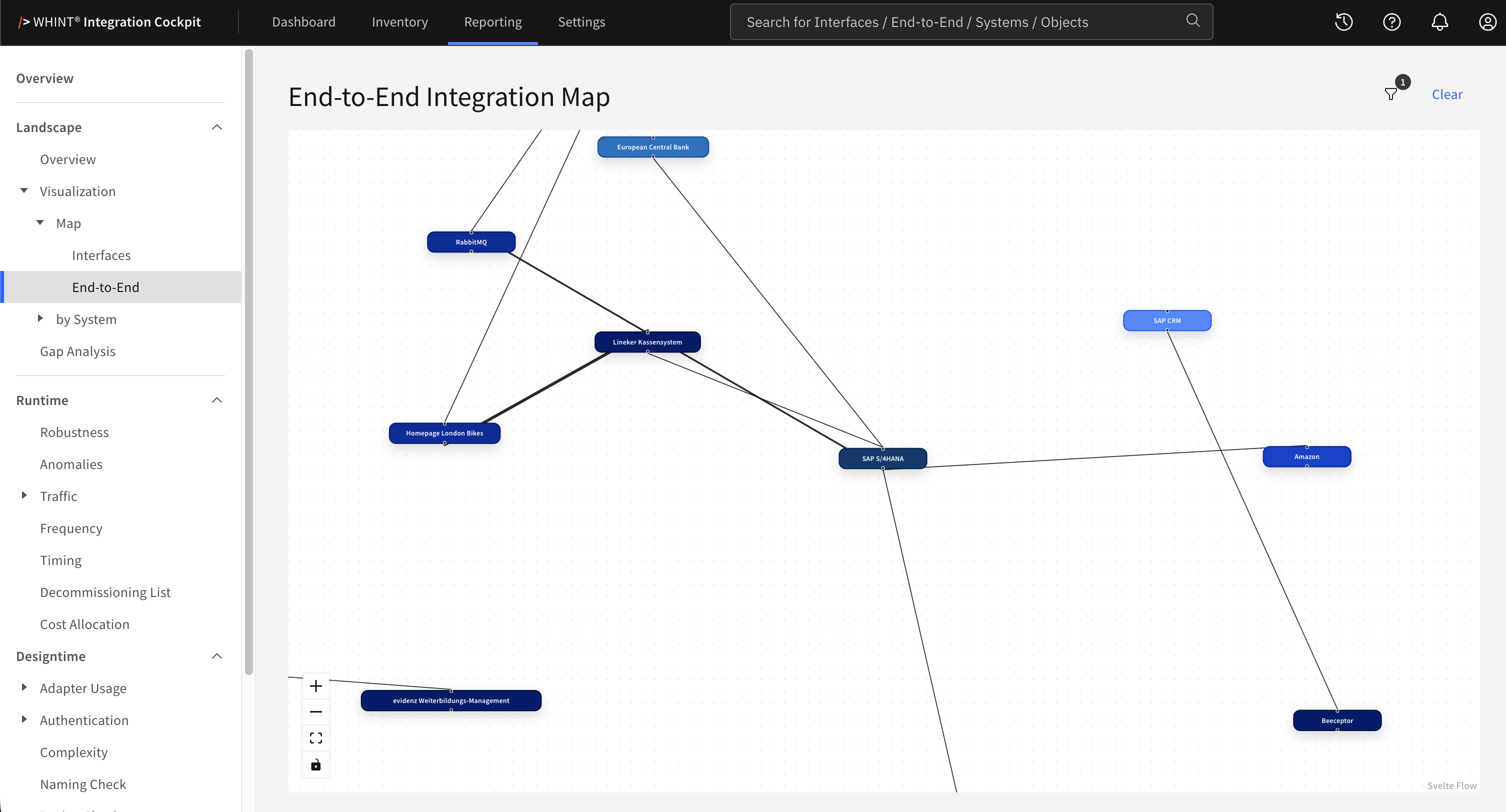Select the Lineker Kassensystem node
1506x812 pixels.
click(x=647, y=342)
